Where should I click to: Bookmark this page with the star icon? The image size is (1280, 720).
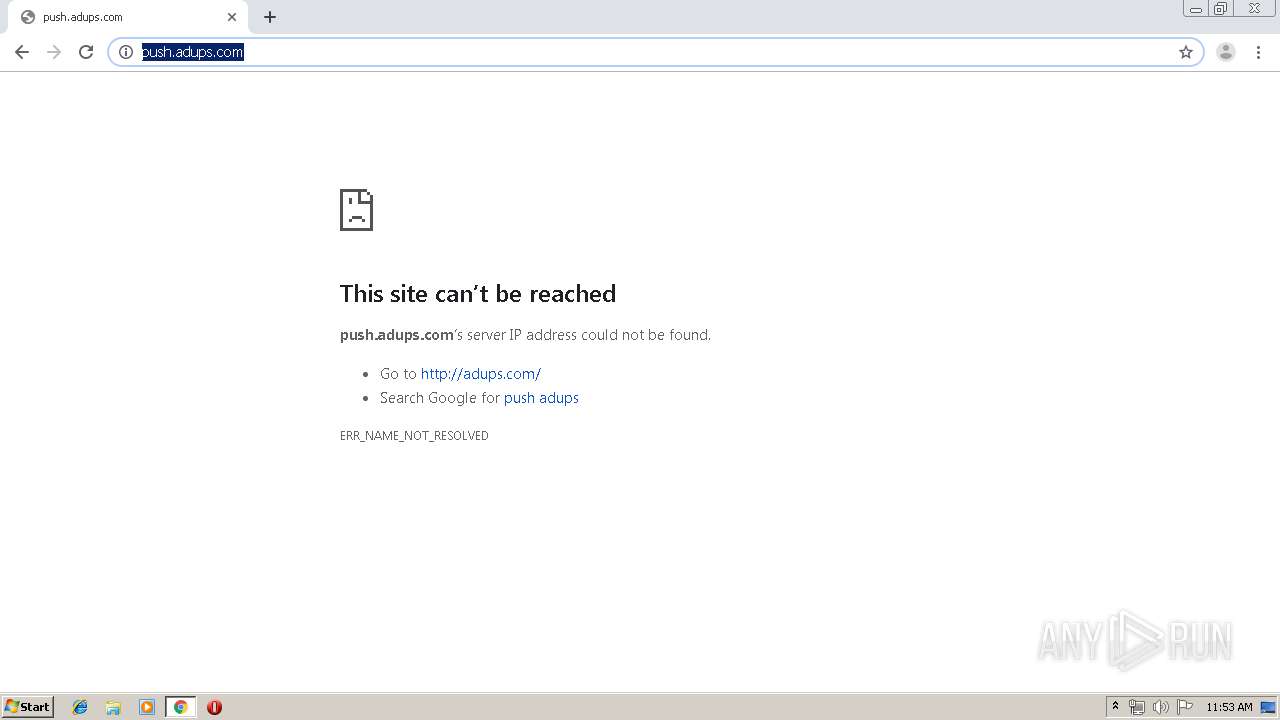coord(1186,52)
